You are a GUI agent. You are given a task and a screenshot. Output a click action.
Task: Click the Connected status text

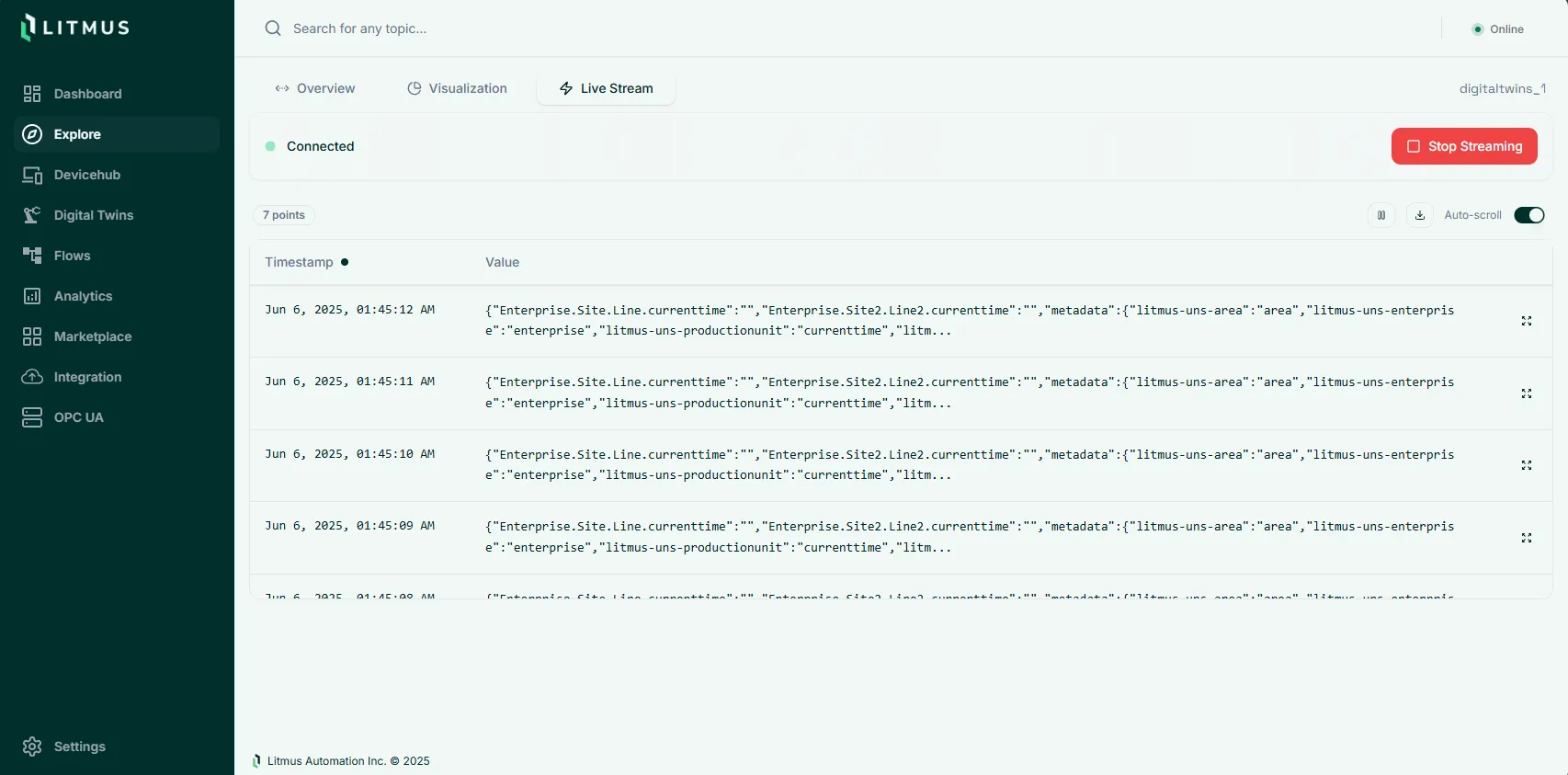pyautogui.click(x=320, y=146)
